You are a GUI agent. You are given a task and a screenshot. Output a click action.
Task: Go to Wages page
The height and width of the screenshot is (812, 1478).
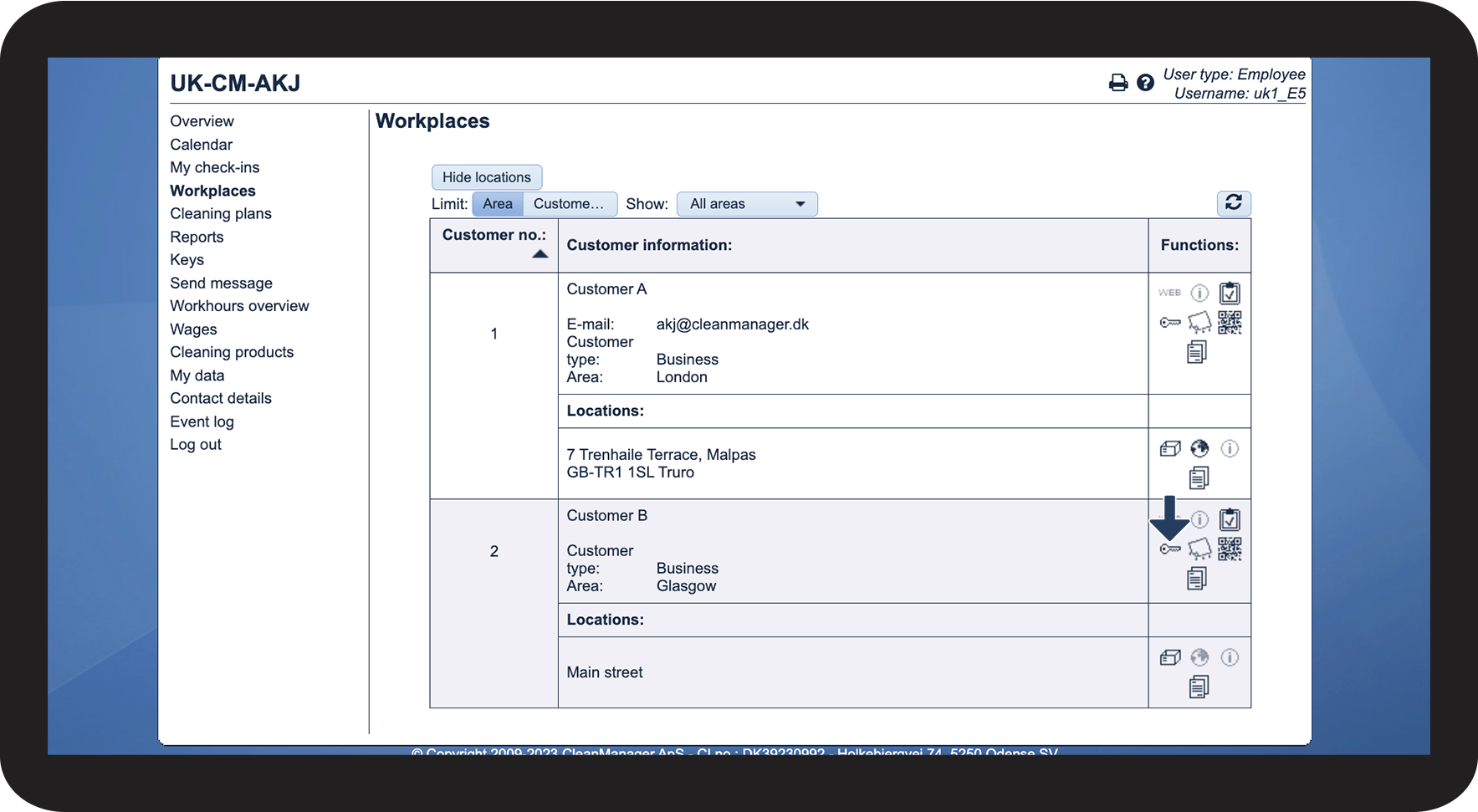pos(193,329)
